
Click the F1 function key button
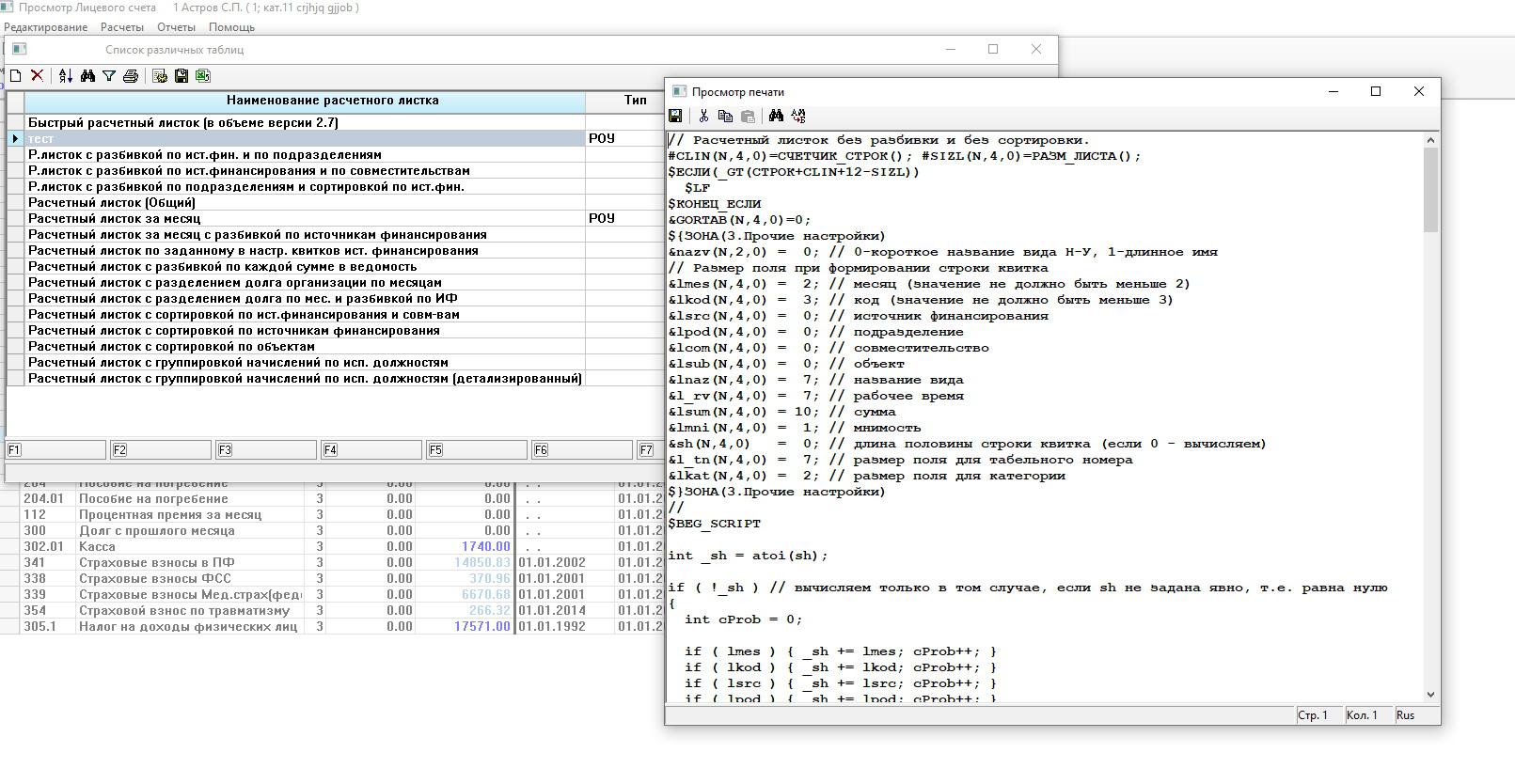click(55, 450)
